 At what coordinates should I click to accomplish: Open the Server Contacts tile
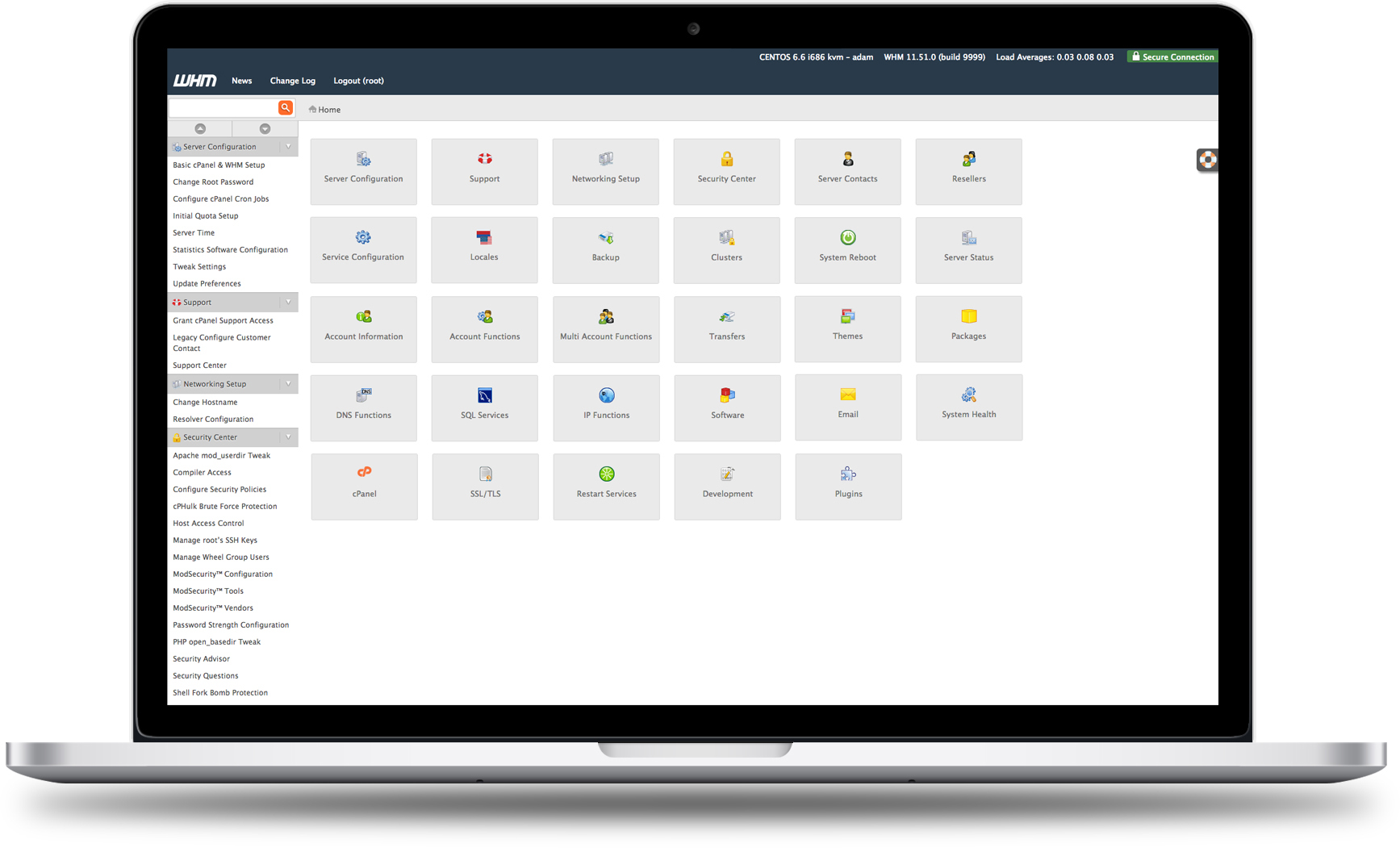click(847, 171)
